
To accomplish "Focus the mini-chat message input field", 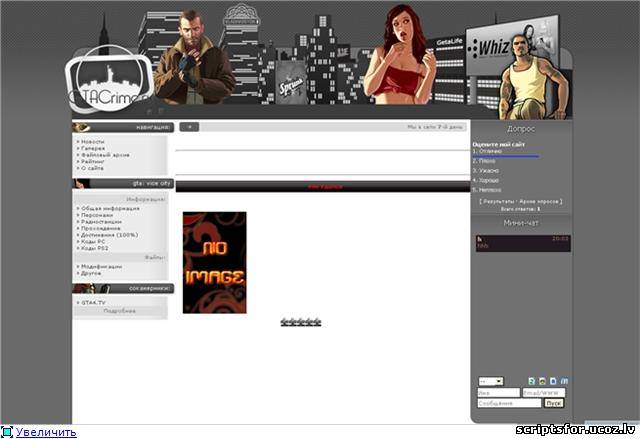I will pos(509,403).
